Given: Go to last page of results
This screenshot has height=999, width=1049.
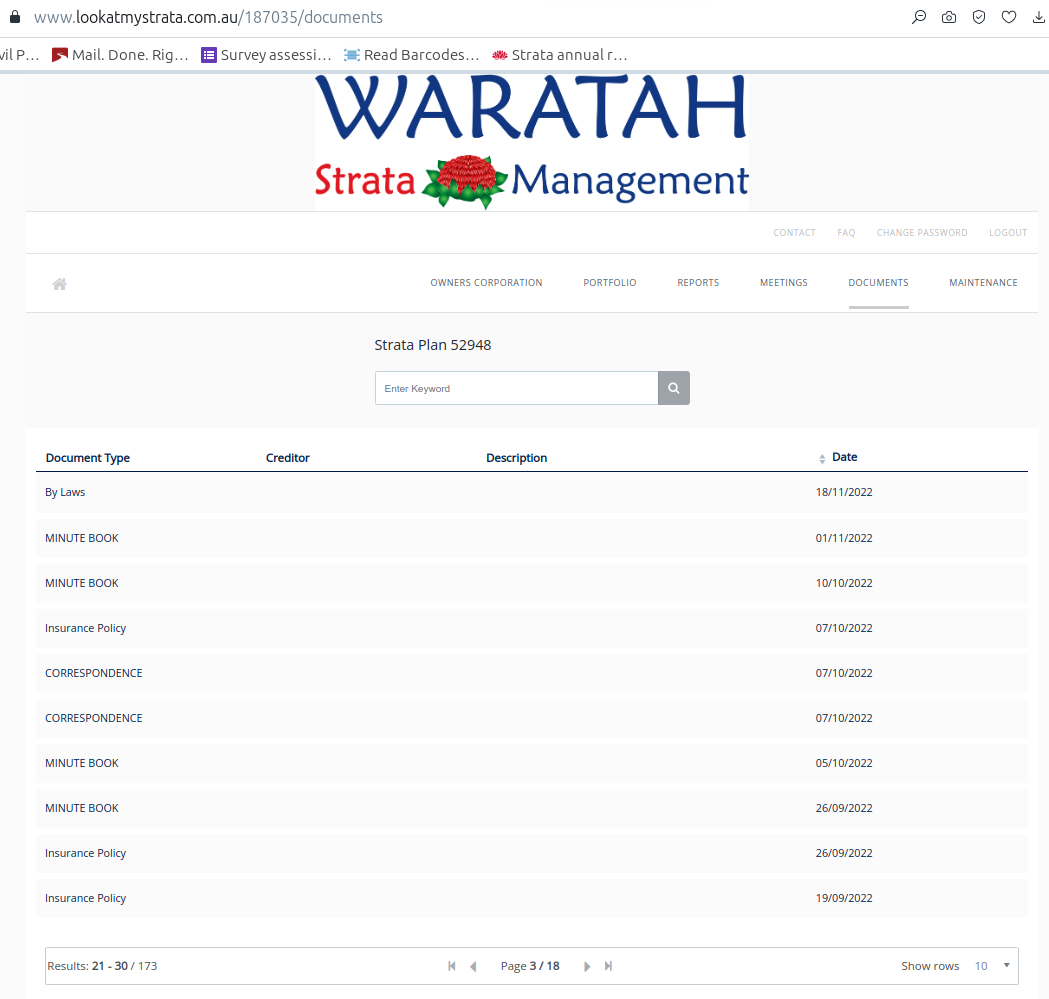Looking at the screenshot, I should 608,966.
